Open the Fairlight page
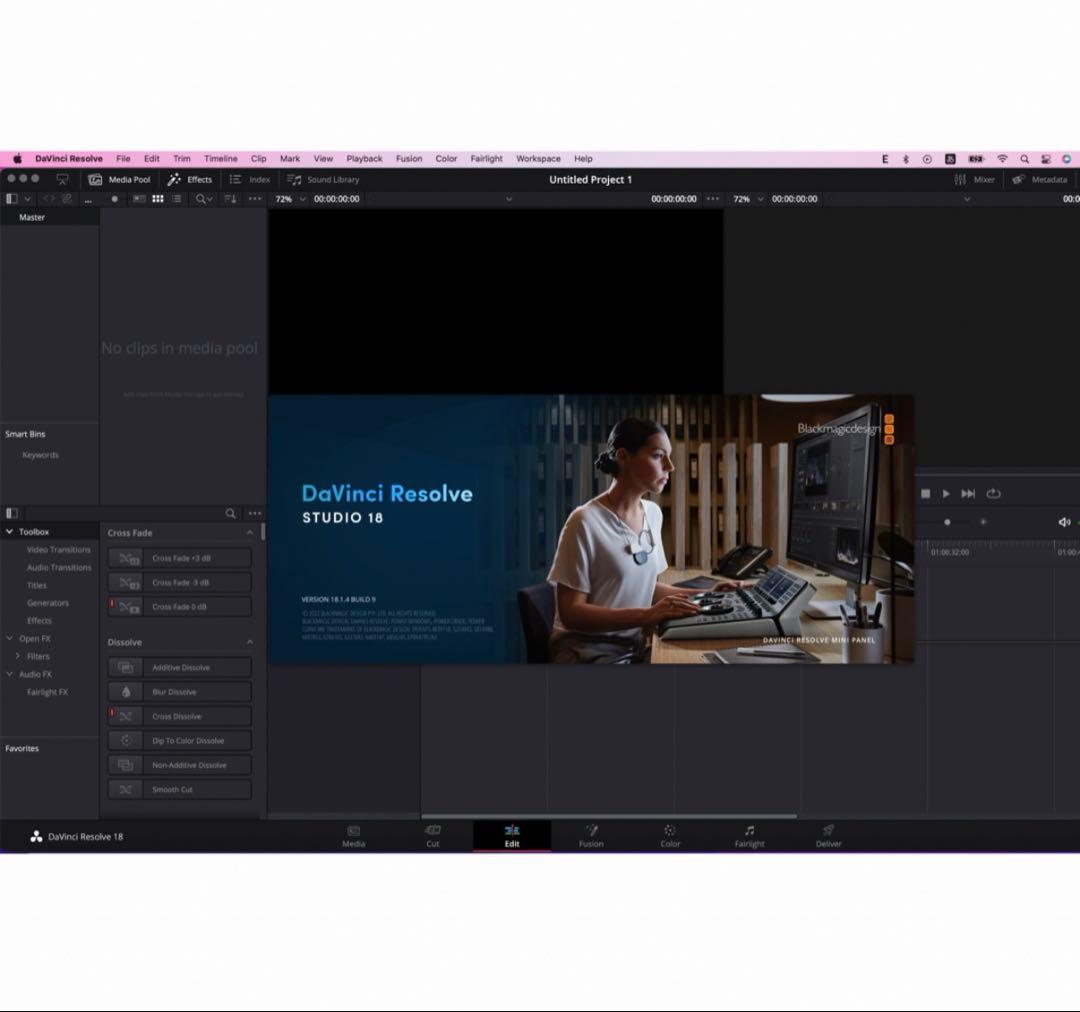 749,836
